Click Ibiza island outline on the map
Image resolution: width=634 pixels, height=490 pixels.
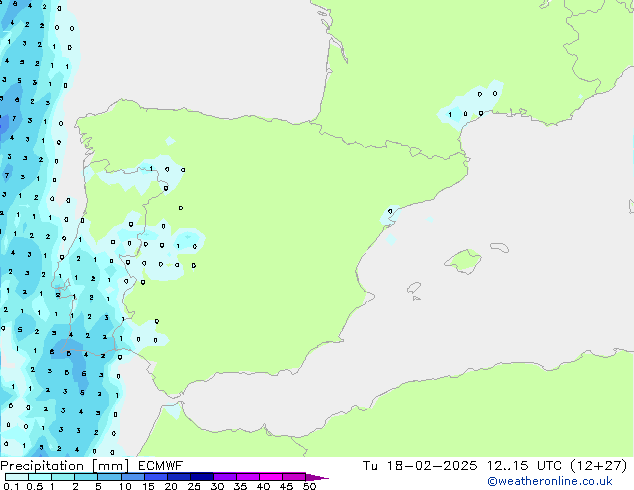pos(414,288)
